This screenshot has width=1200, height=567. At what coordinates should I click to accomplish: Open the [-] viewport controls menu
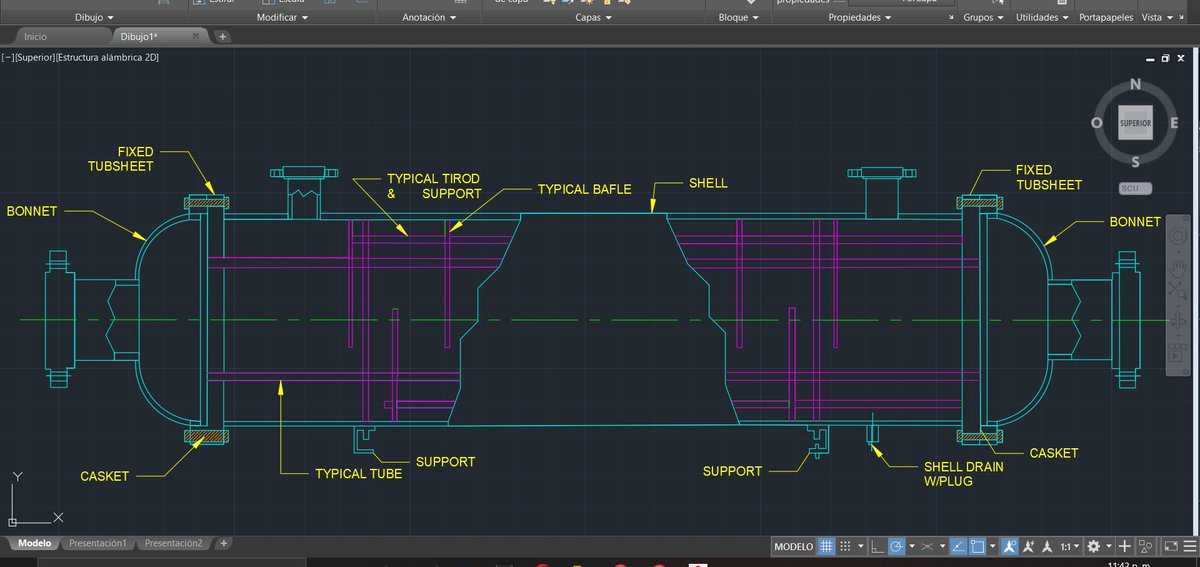tap(9, 58)
